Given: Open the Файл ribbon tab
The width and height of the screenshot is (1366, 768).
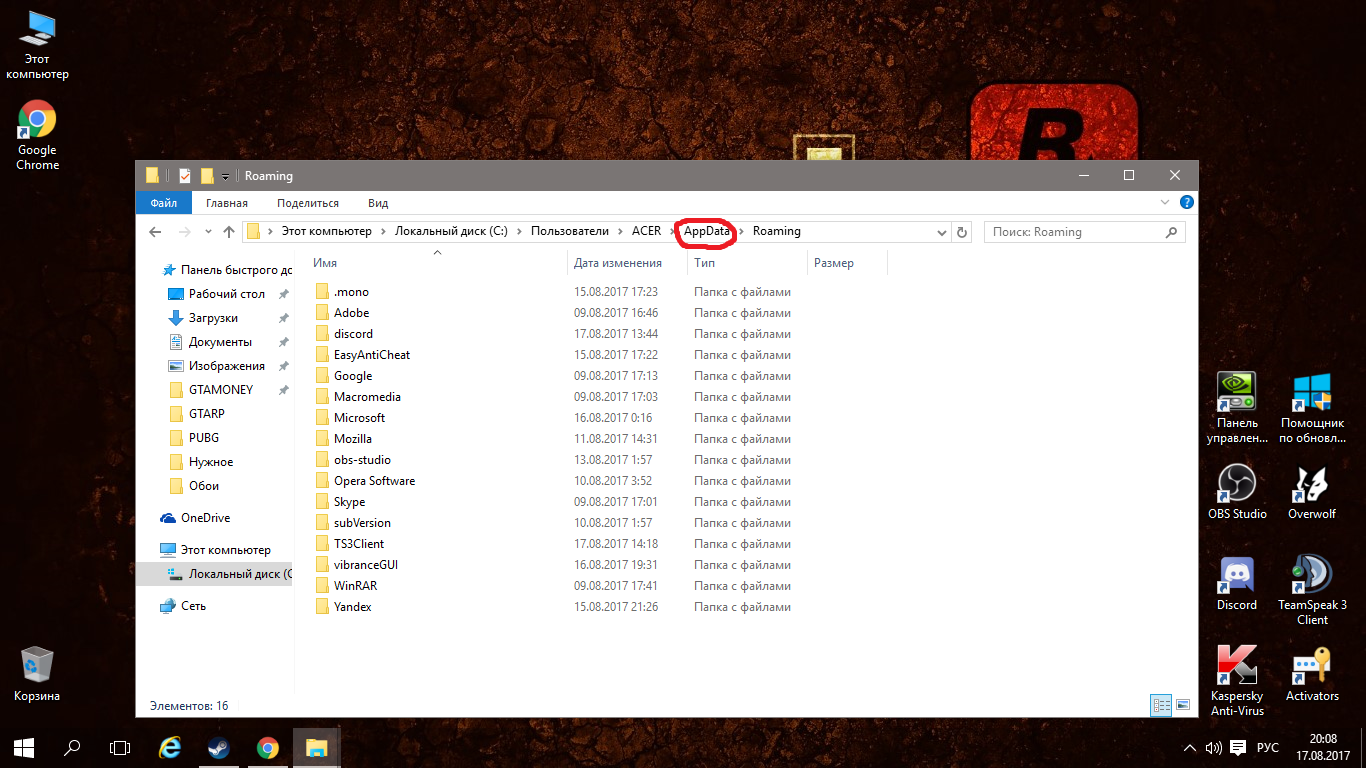Looking at the screenshot, I should click(164, 203).
